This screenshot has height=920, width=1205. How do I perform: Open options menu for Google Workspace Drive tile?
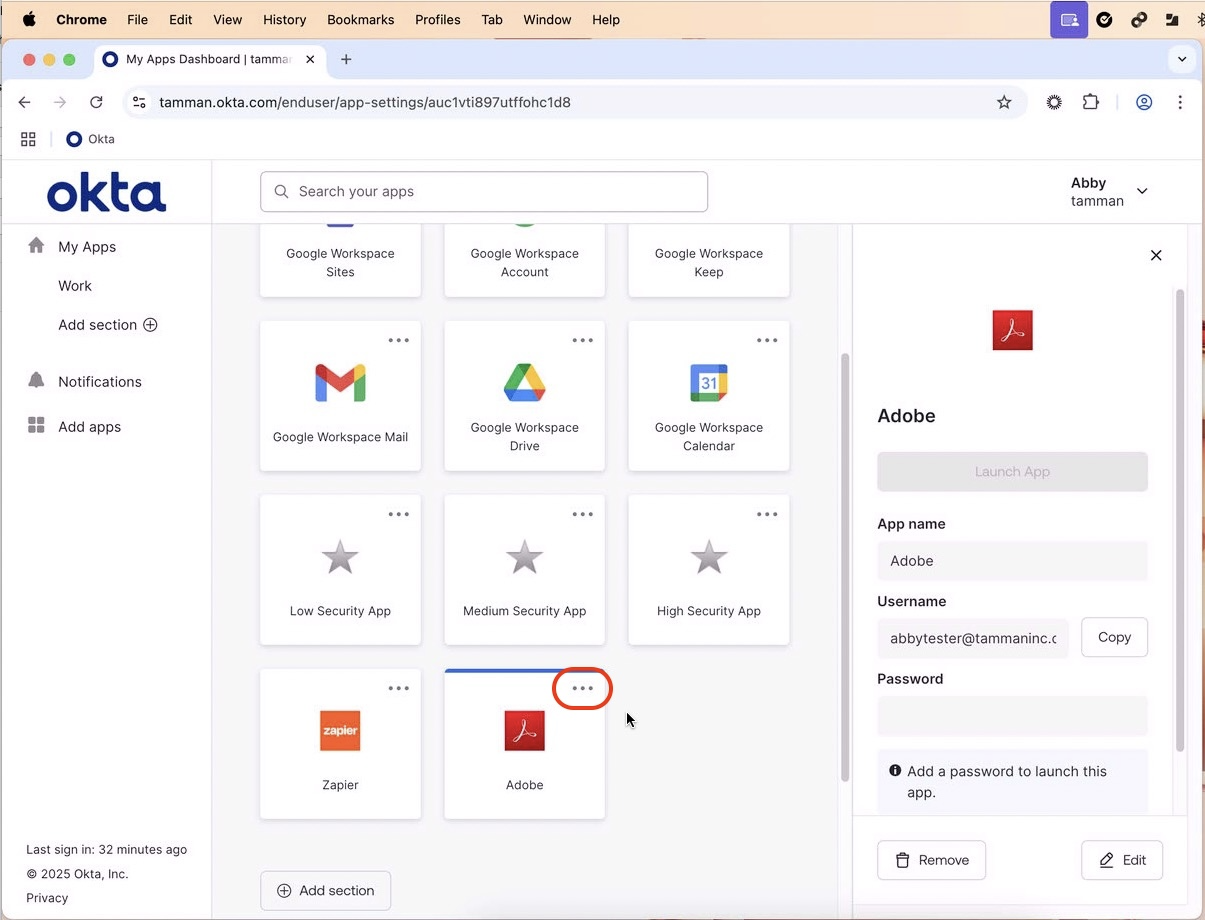point(582,340)
